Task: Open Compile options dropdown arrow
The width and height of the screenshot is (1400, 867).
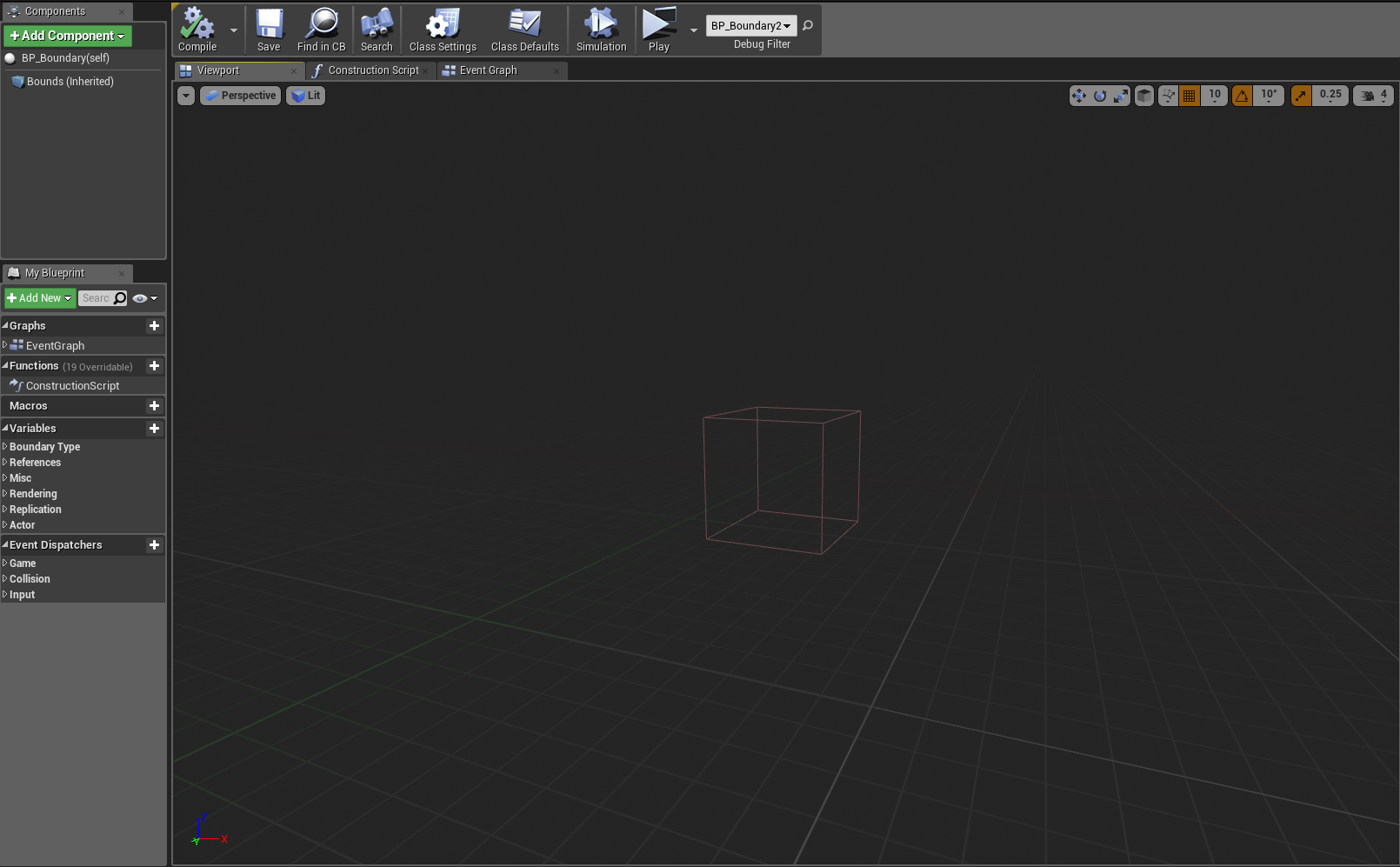Action: pyautogui.click(x=234, y=30)
